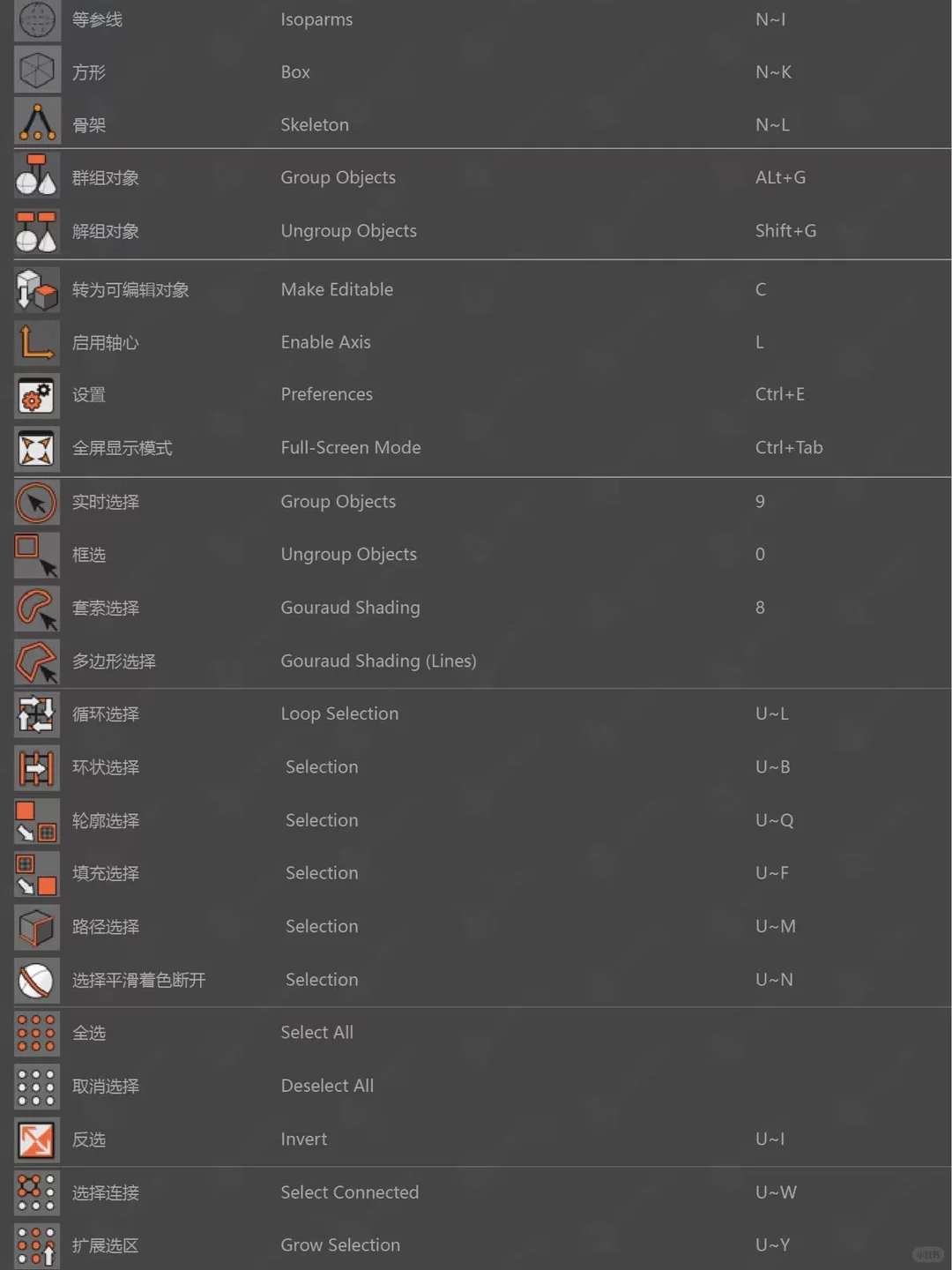Click the Polygon Selection icon
Viewport: 952px width, 1270px height.
[x=37, y=661]
